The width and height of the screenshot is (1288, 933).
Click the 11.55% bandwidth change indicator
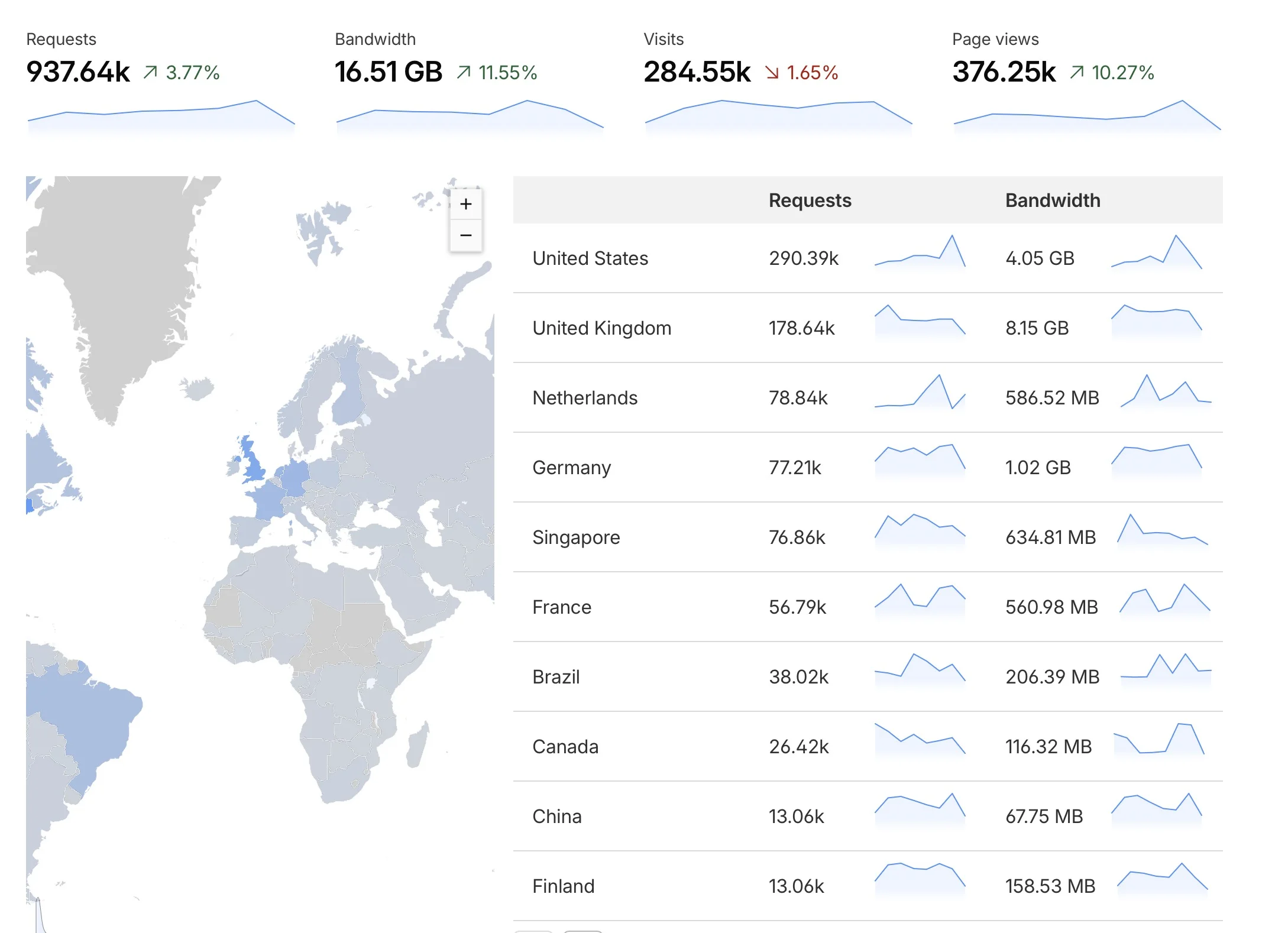(x=497, y=73)
